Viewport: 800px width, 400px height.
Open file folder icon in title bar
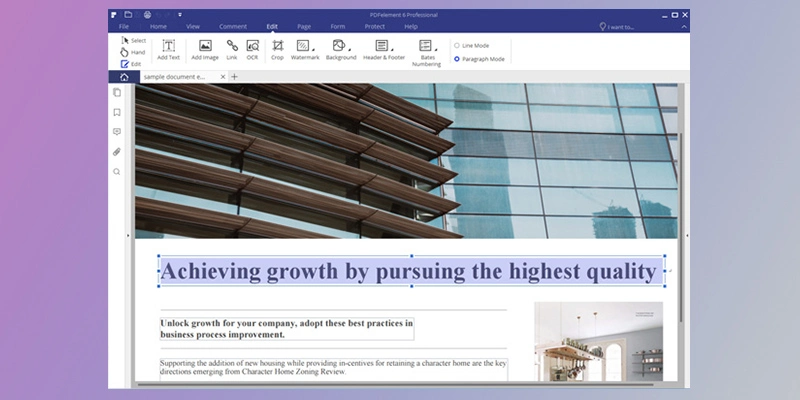[128, 14]
